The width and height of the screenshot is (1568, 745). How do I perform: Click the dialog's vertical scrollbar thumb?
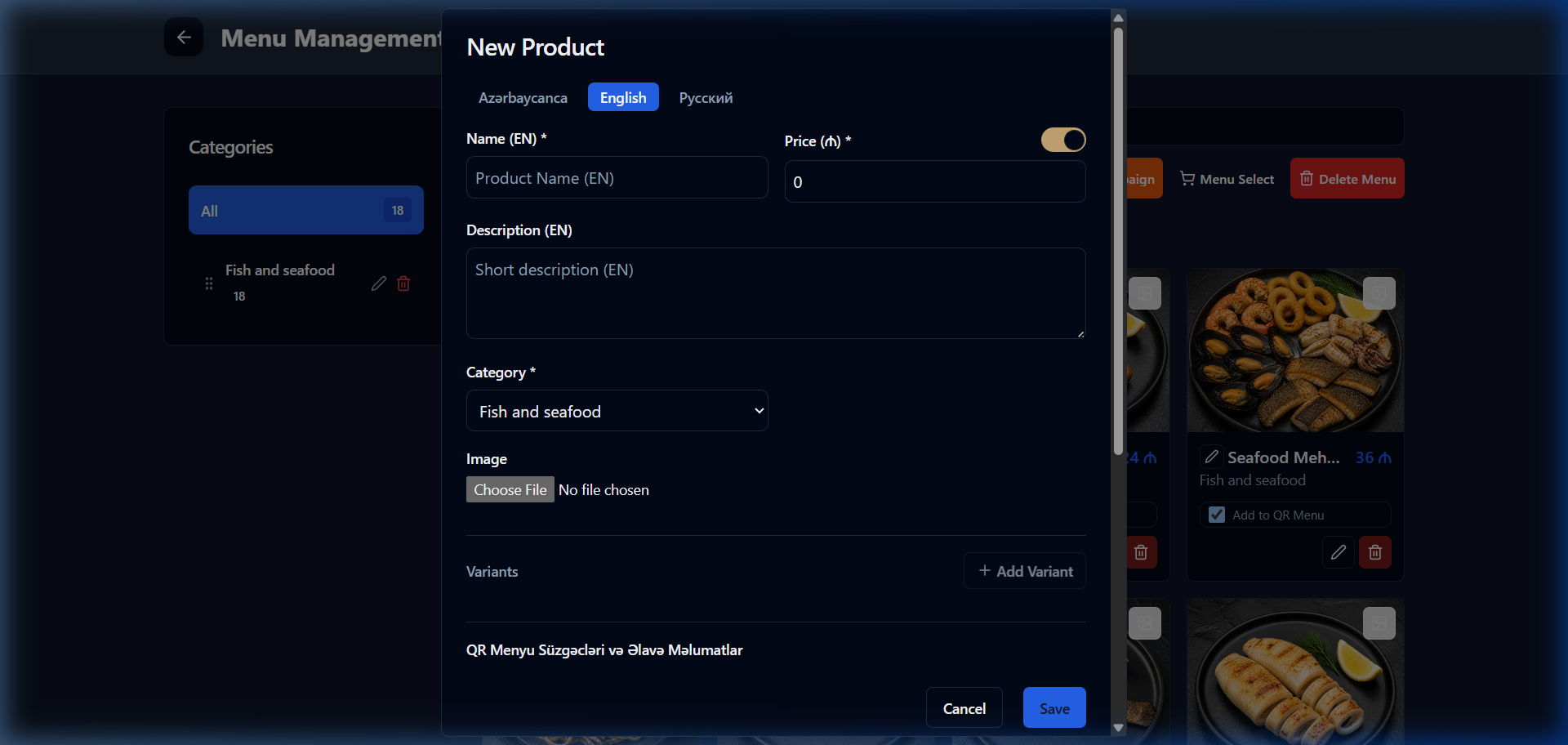tap(1118, 241)
